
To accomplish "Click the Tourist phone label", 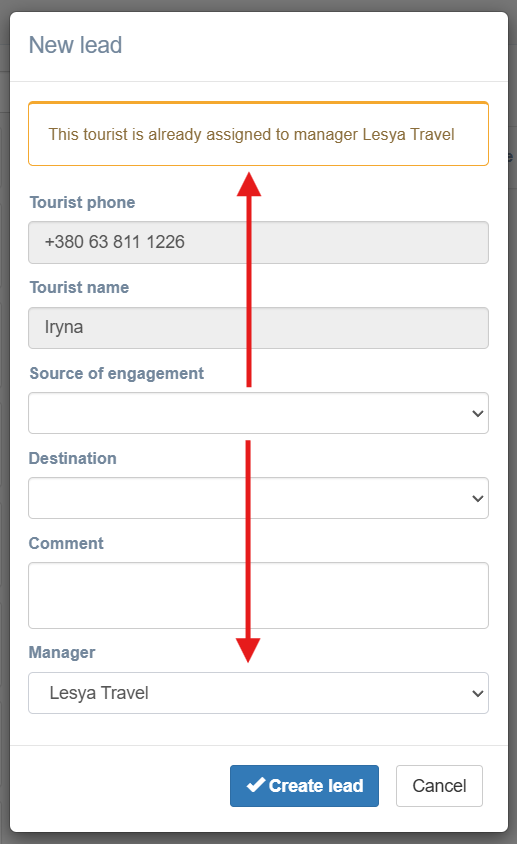I will [x=82, y=202].
